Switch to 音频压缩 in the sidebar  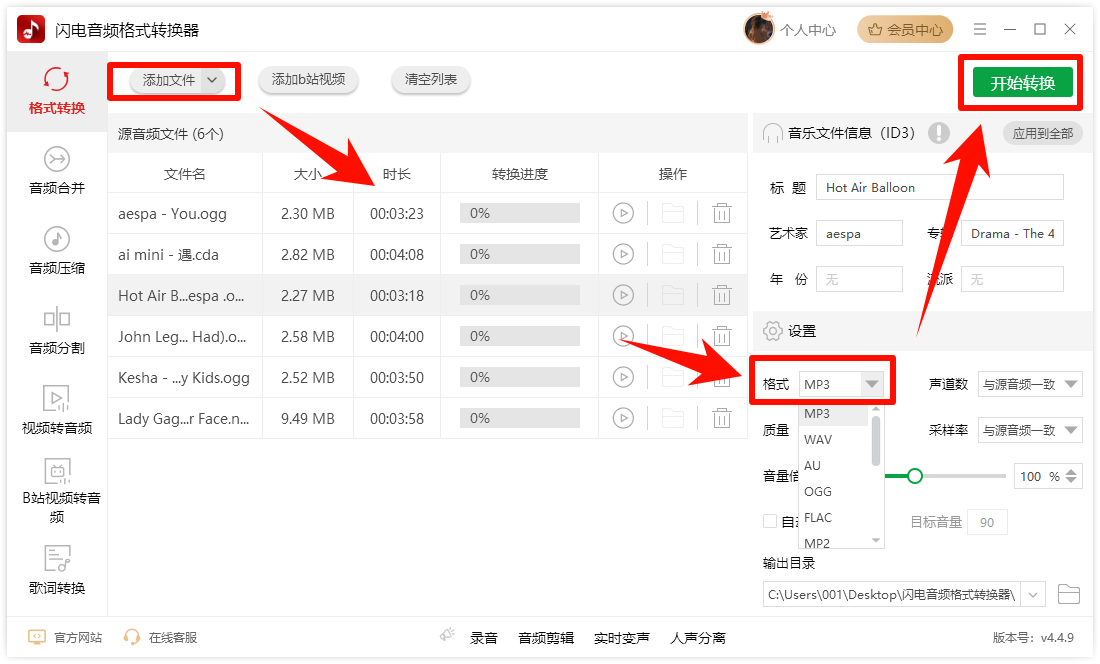[56, 250]
